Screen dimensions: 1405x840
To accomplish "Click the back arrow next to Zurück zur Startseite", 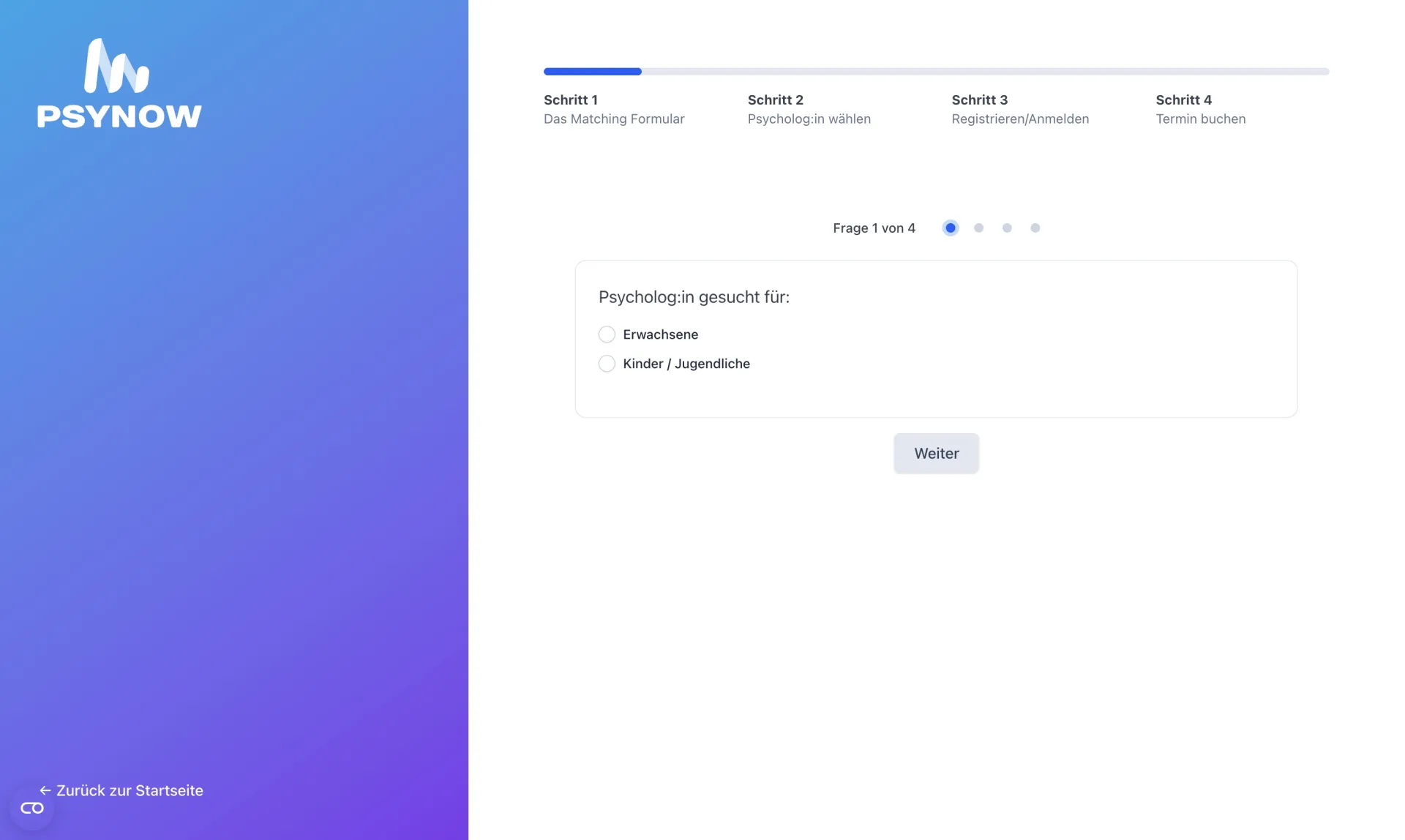I will 45,790.
